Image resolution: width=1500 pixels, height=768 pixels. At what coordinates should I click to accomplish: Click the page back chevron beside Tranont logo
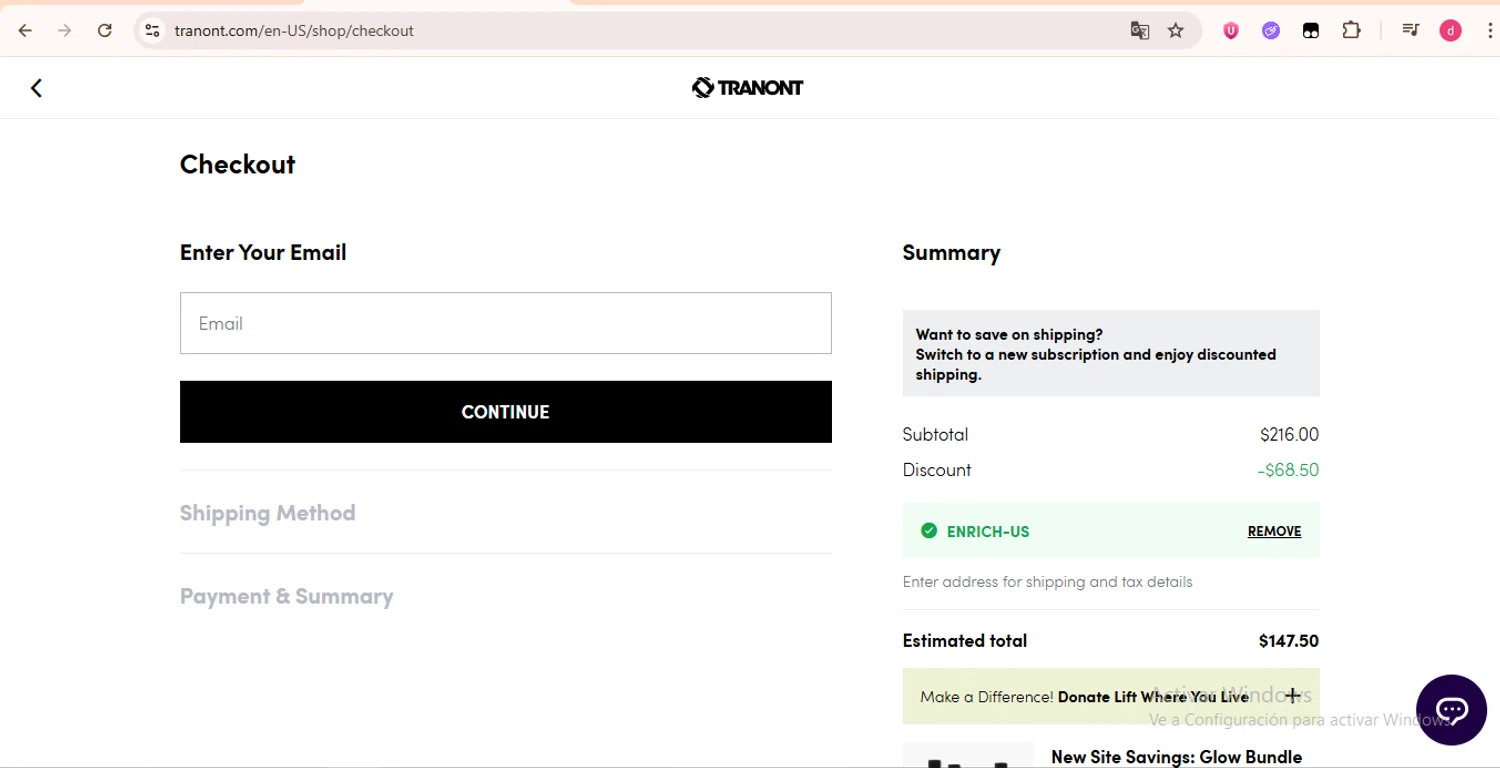click(x=36, y=88)
